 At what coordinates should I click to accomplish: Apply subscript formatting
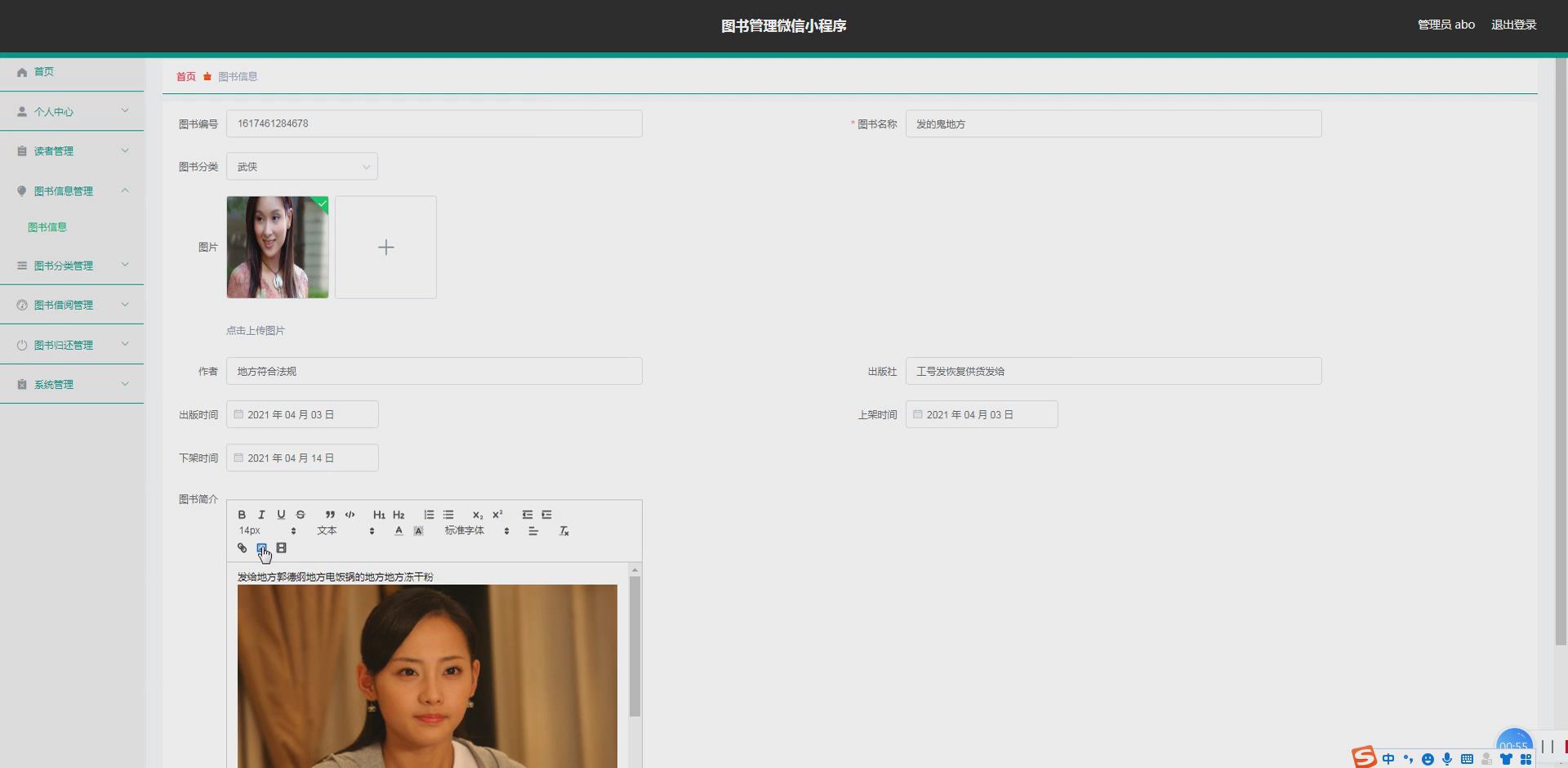click(478, 515)
